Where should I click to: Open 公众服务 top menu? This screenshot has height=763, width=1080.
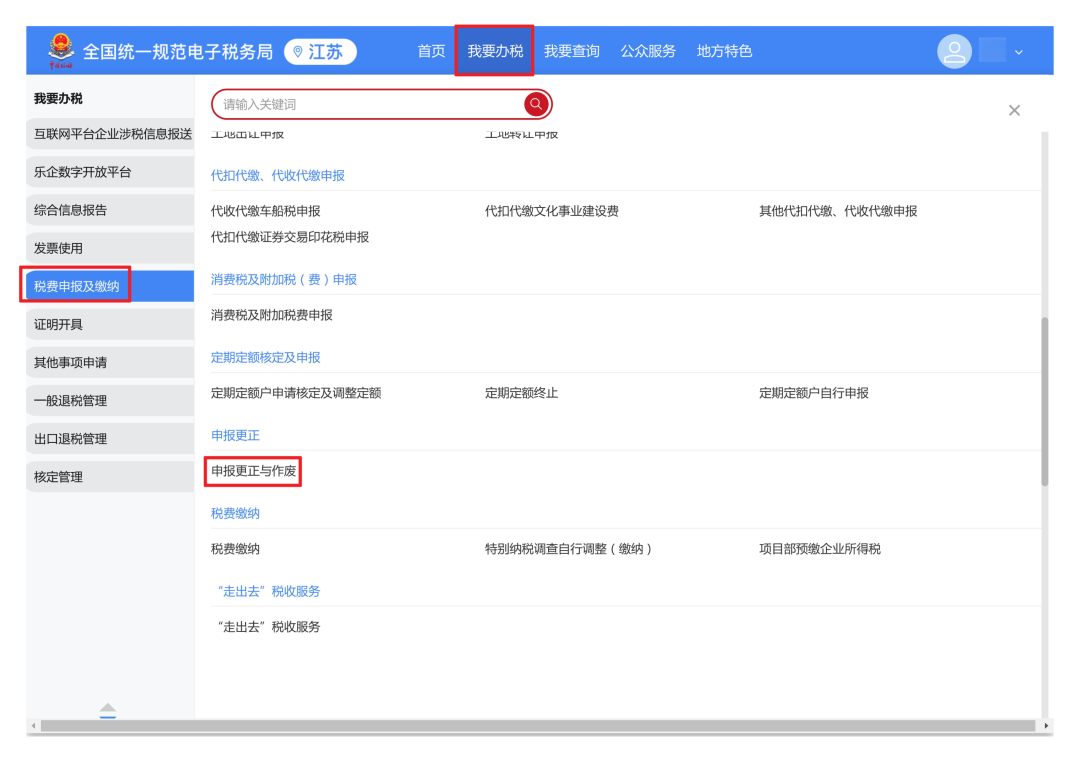[647, 51]
